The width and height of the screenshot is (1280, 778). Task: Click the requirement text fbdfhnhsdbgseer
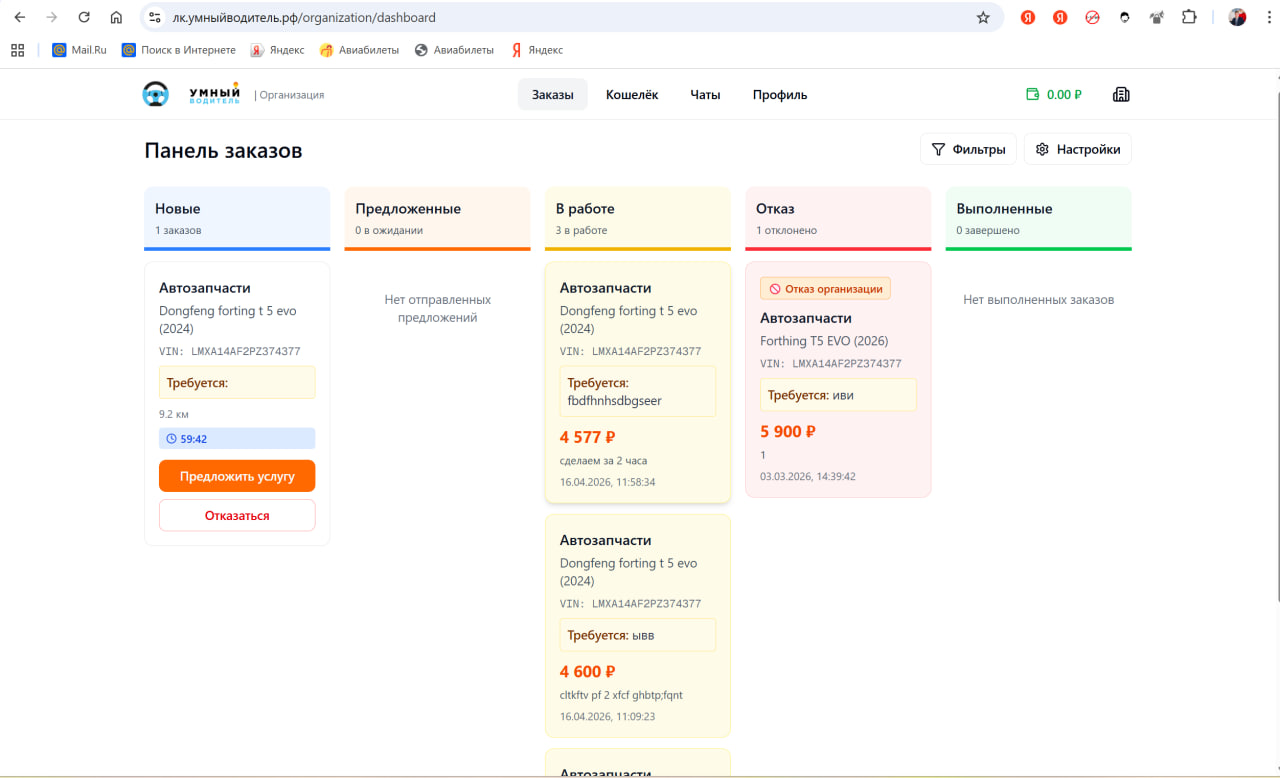pyautogui.click(x=614, y=400)
